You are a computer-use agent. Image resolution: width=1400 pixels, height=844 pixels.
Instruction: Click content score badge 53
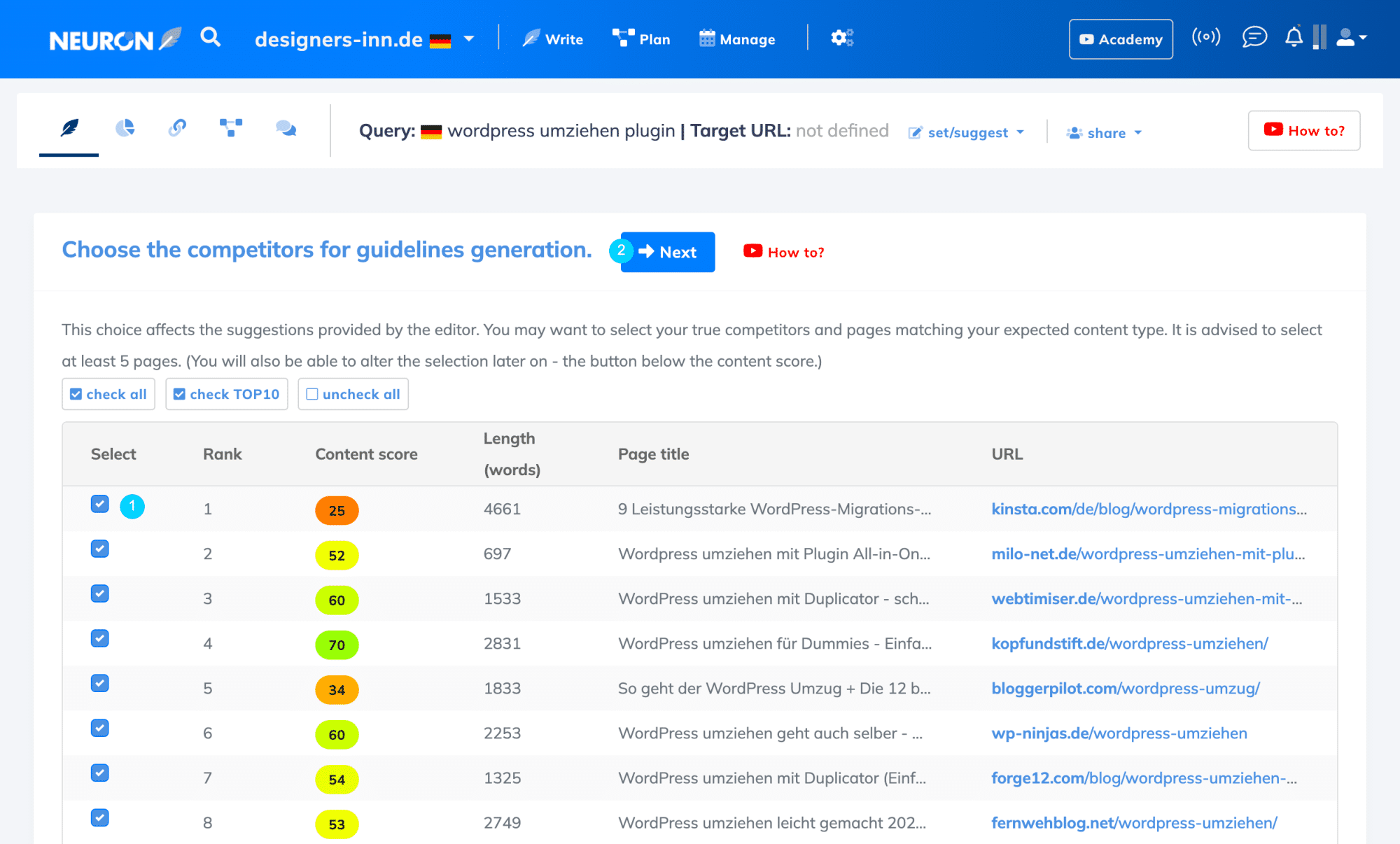(337, 824)
